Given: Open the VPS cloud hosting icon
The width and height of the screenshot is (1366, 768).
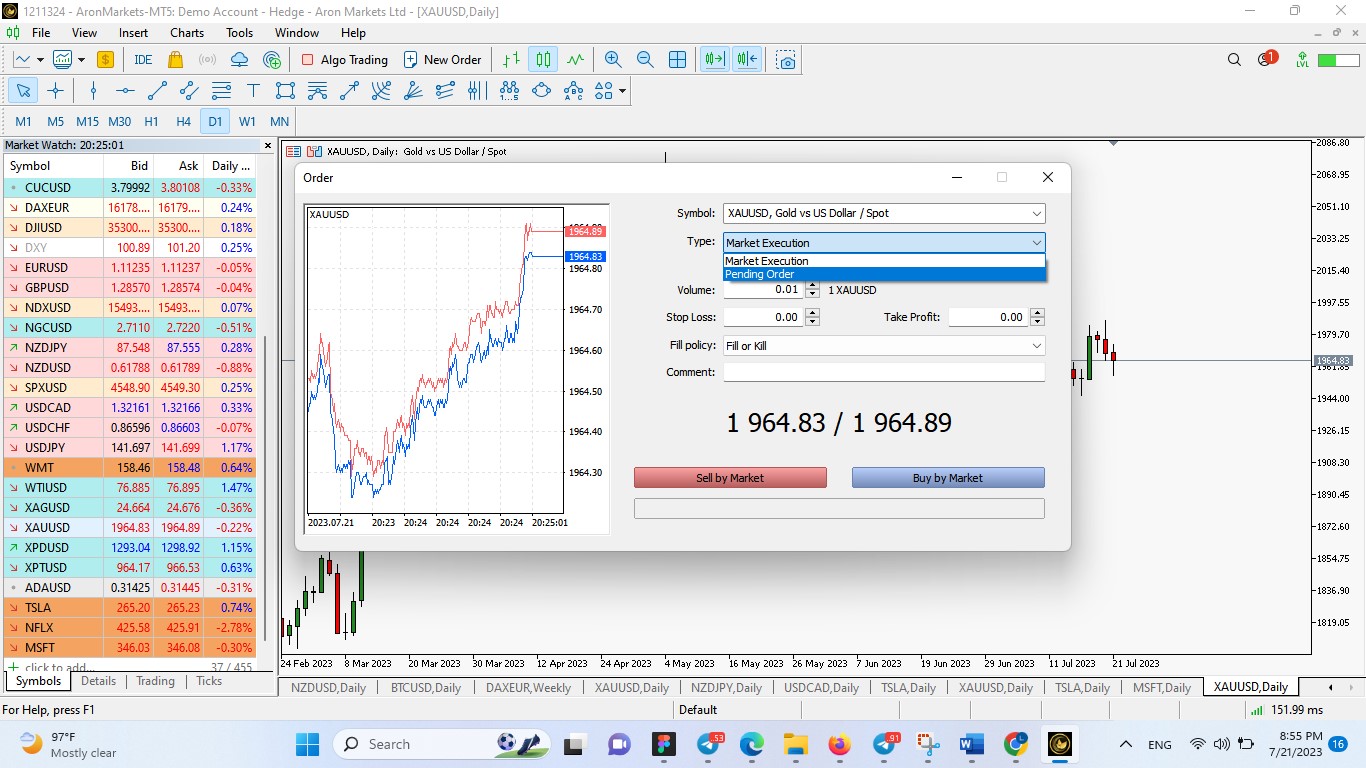Looking at the screenshot, I should 240,60.
